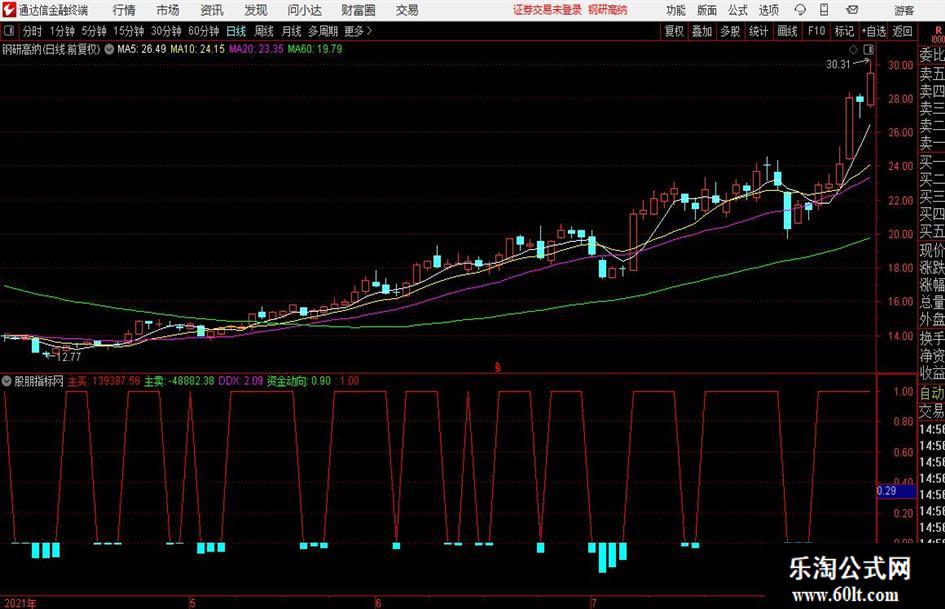Image resolution: width=945 pixels, height=609 pixels.
Task: Click the red R icon at top right
Action: coord(938,31)
